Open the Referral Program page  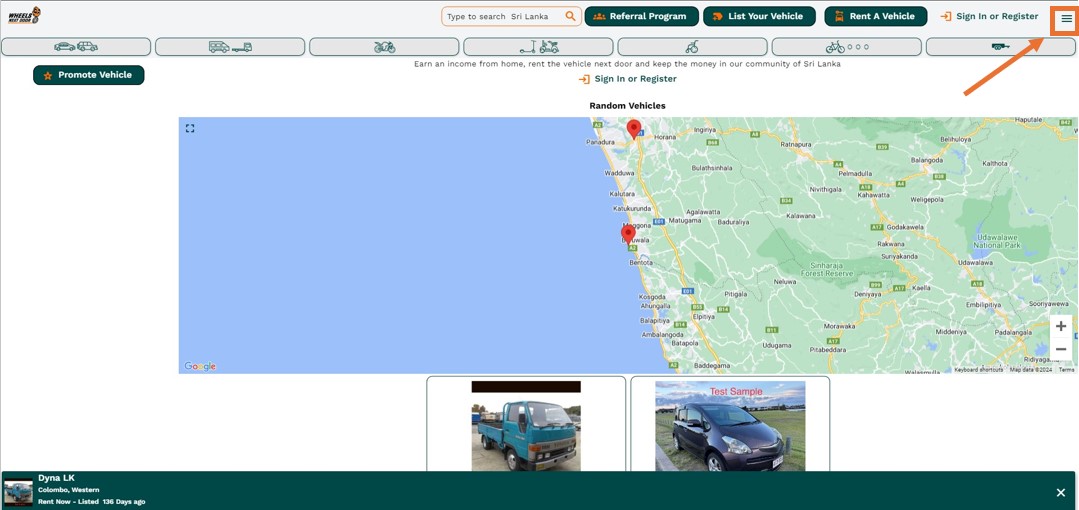coord(640,16)
